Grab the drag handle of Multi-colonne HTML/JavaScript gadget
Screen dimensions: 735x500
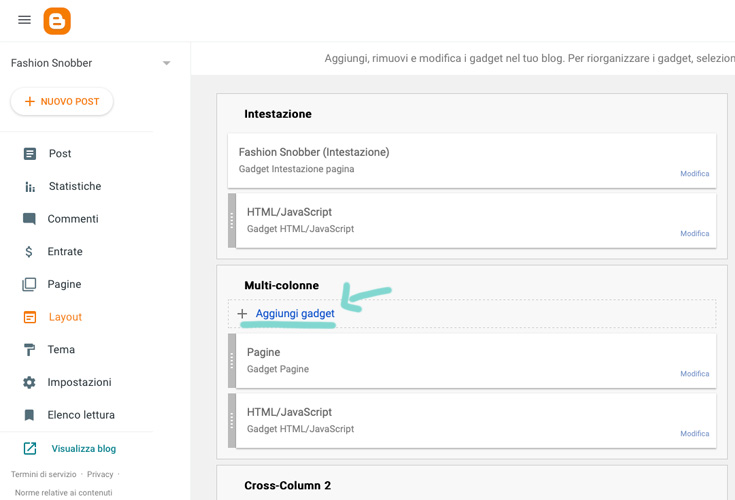232,421
